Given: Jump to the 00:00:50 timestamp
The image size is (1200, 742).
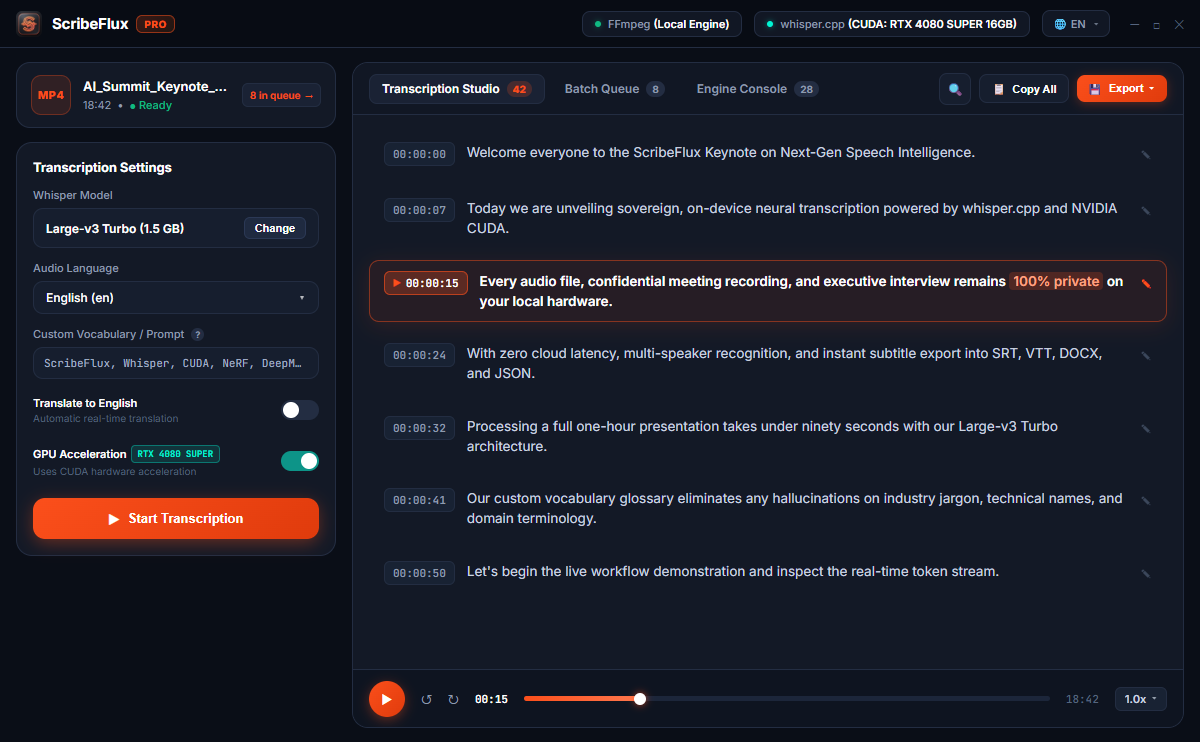Looking at the screenshot, I should [420, 573].
